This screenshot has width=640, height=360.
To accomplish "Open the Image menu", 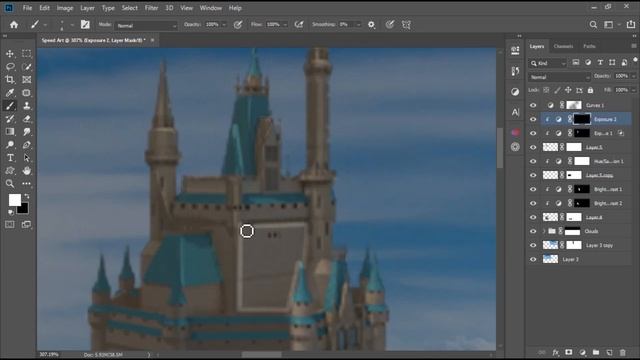I will [65, 8].
